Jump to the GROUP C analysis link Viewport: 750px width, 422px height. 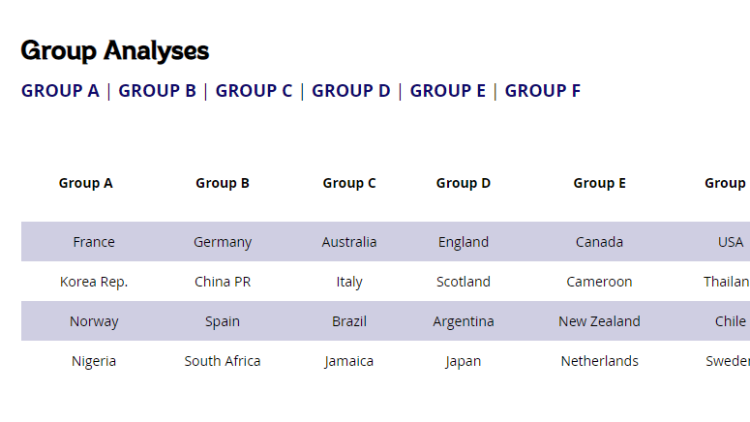pos(254,90)
